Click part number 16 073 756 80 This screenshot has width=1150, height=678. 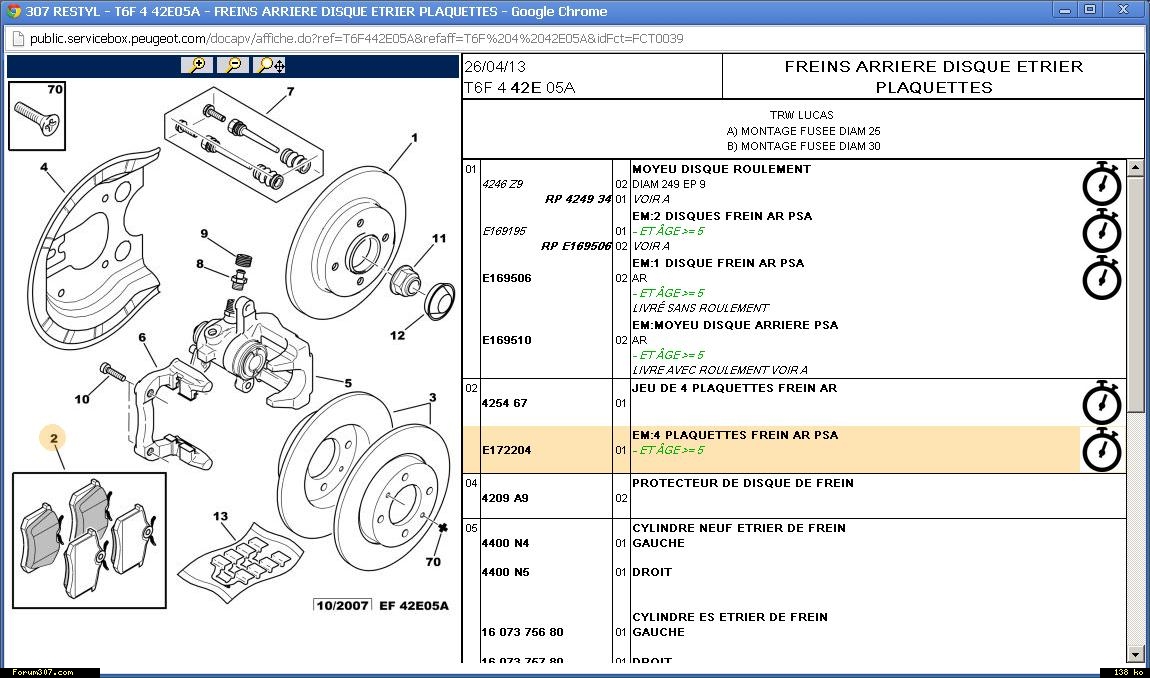(522, 632)
